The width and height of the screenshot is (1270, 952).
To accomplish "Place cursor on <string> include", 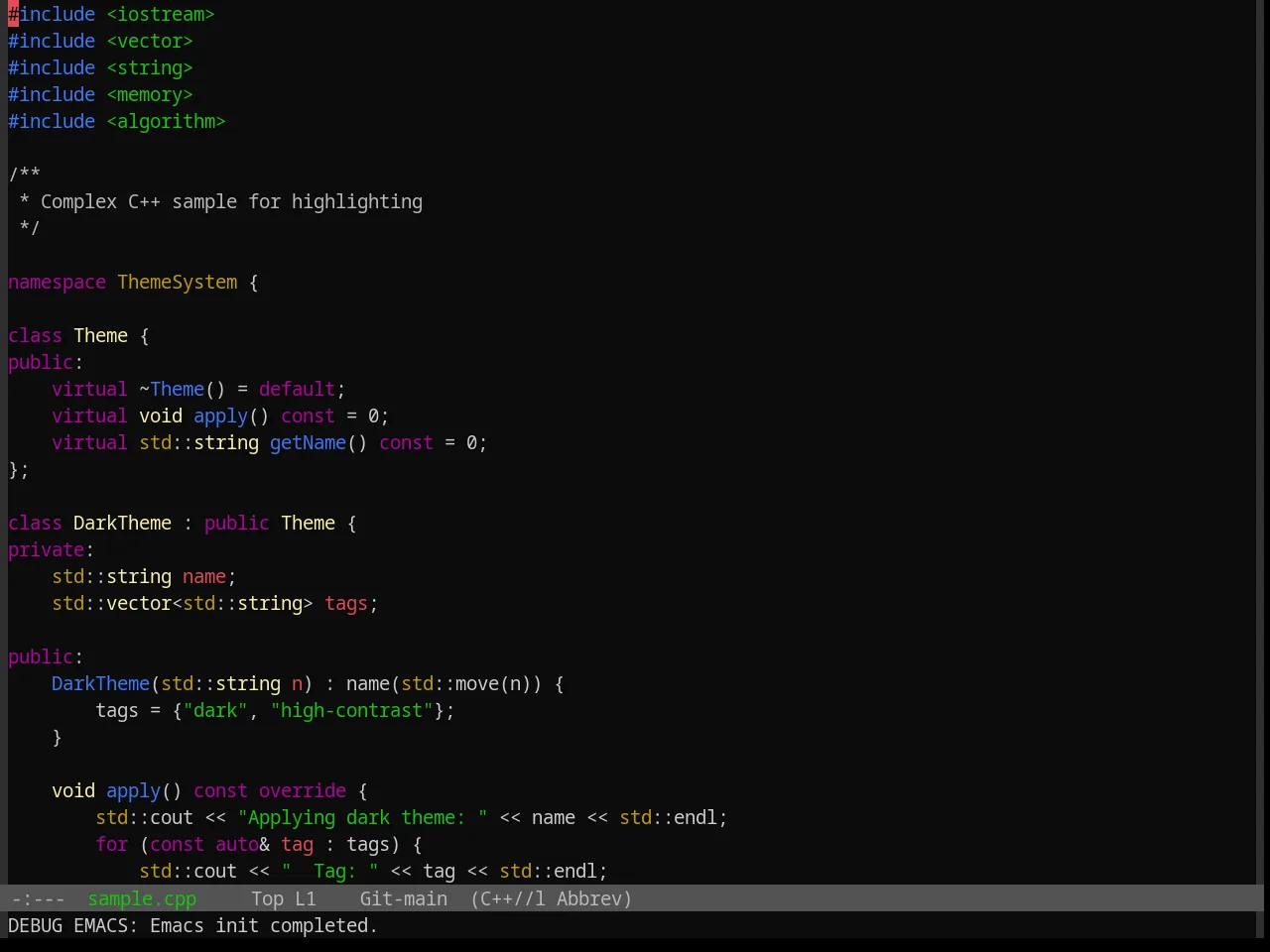I will (150, 67).
